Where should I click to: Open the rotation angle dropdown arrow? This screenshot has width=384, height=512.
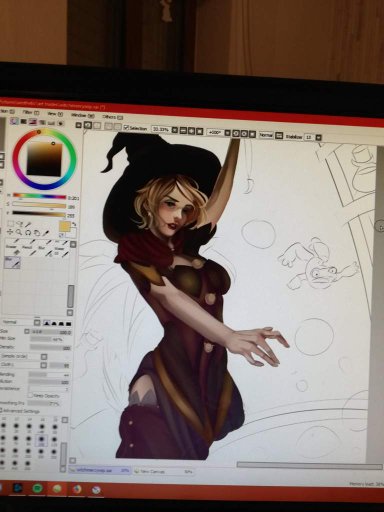227,133
